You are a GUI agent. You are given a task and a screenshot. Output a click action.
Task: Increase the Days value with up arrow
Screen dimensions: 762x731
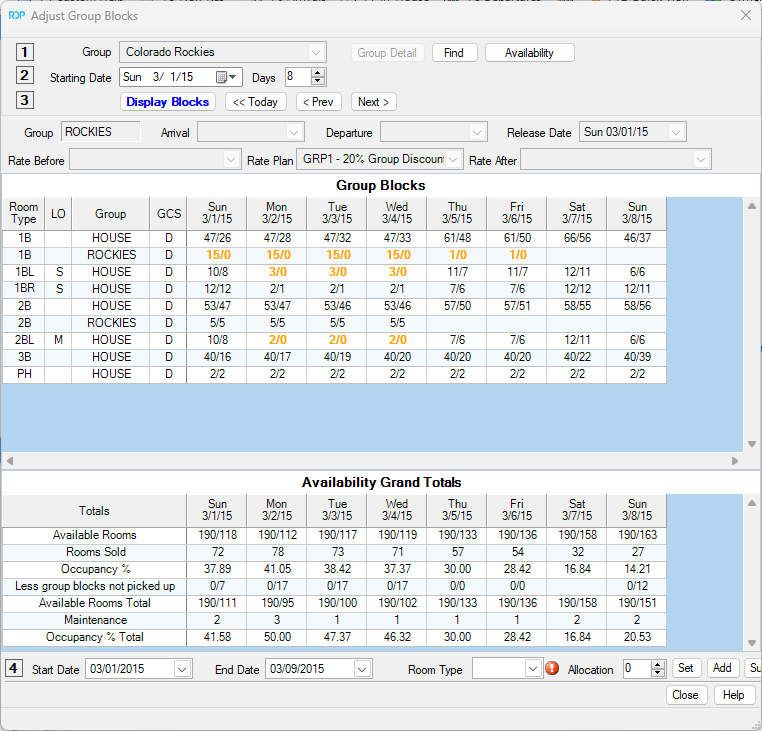318,73
